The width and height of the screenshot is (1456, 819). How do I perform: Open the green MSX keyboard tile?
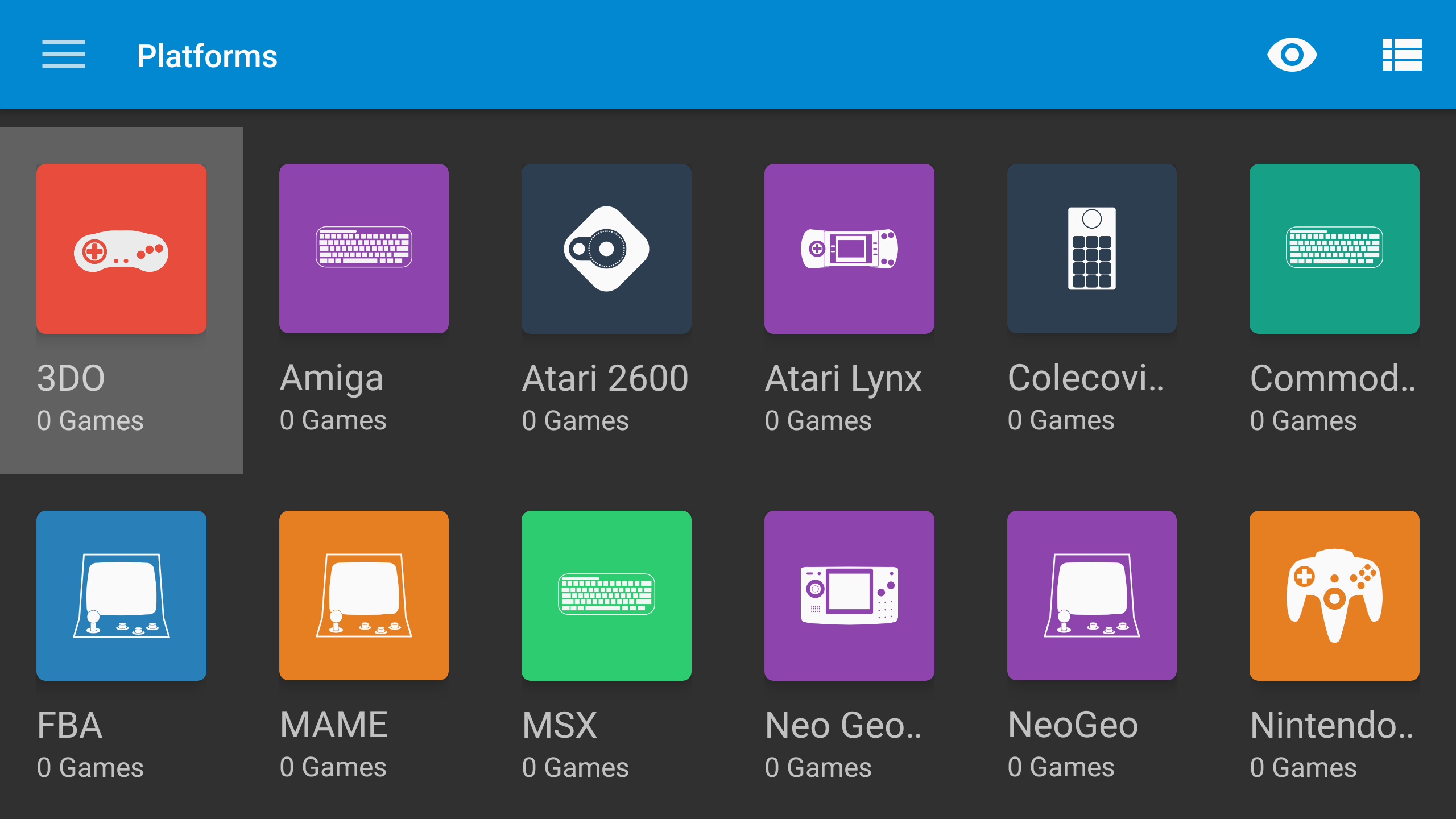coord(606,595)
